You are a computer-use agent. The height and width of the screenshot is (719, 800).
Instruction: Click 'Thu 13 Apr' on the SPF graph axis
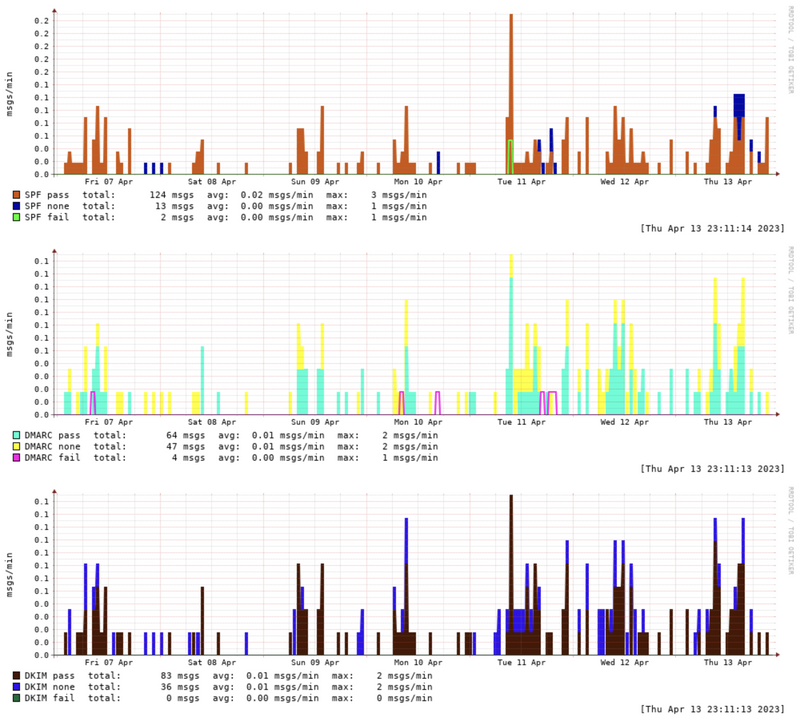(728, 182)
